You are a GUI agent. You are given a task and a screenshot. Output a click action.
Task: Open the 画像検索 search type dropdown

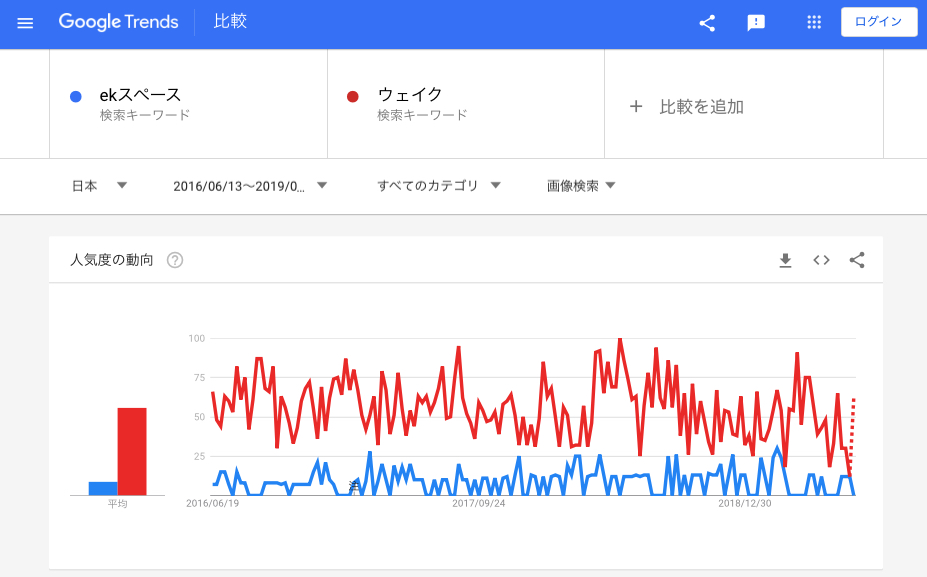(581, 186)
